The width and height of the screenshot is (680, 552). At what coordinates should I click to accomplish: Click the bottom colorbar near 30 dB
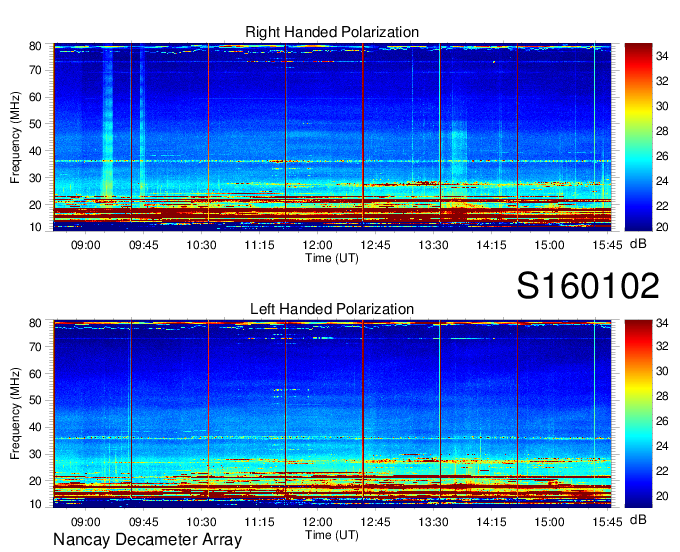(x=638, y=371)
